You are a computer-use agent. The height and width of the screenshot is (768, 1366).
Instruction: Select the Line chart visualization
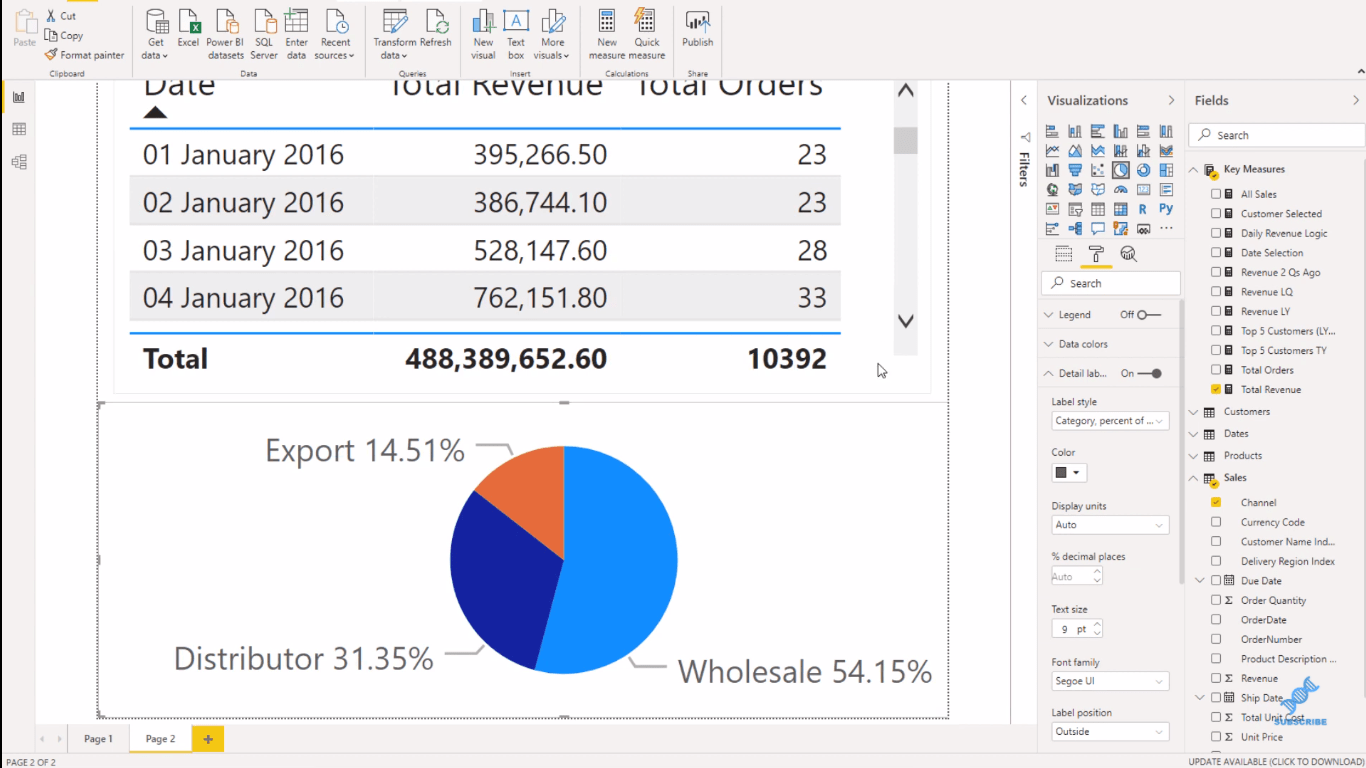click(1052, 151)
